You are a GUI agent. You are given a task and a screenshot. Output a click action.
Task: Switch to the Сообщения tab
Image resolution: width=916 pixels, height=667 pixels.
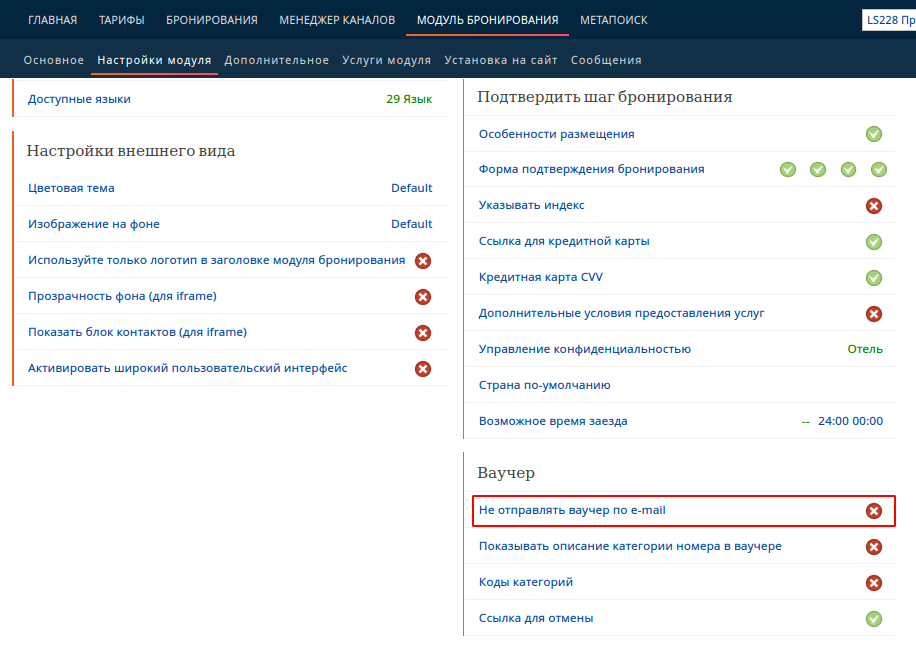[x=606, y=60]
